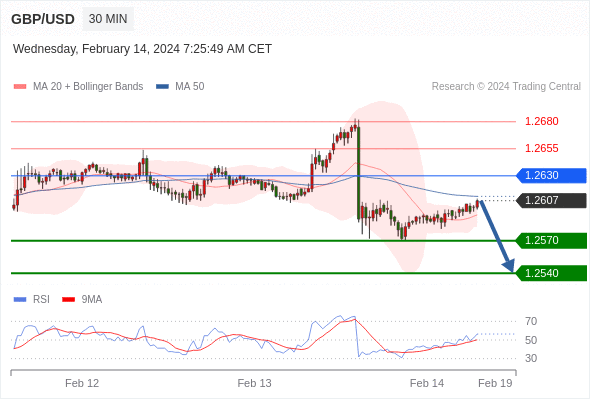Click the 9MA red legend swatch
This screenshot has width=590, height=400.
pyautogui.click(x=68, y=300)
